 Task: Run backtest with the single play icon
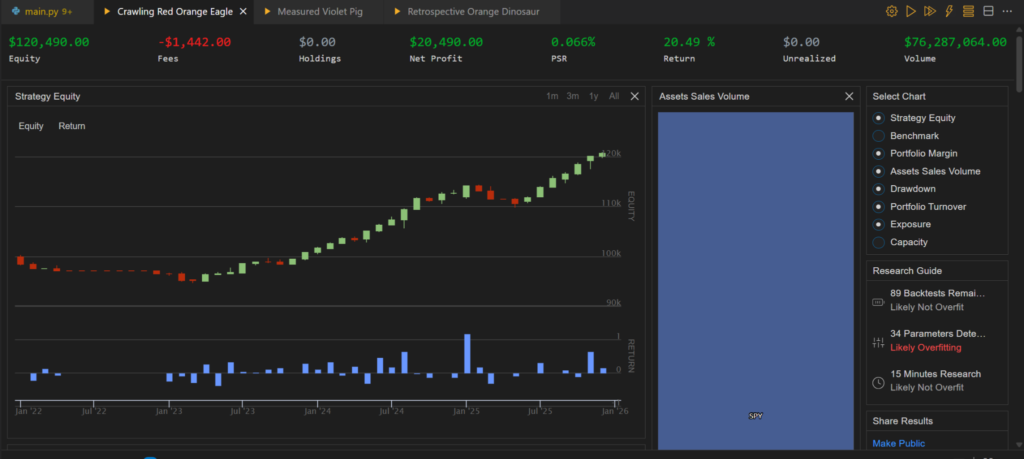pyautogui.click(x=911, y=11)
